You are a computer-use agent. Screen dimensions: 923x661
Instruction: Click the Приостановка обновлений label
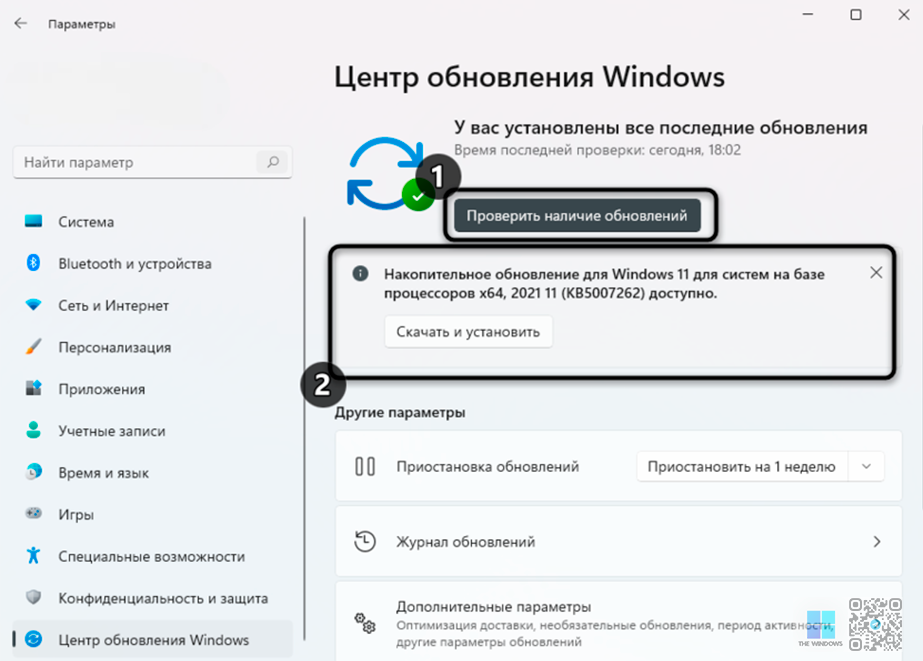pyautogui.click(x=487, y=466)
